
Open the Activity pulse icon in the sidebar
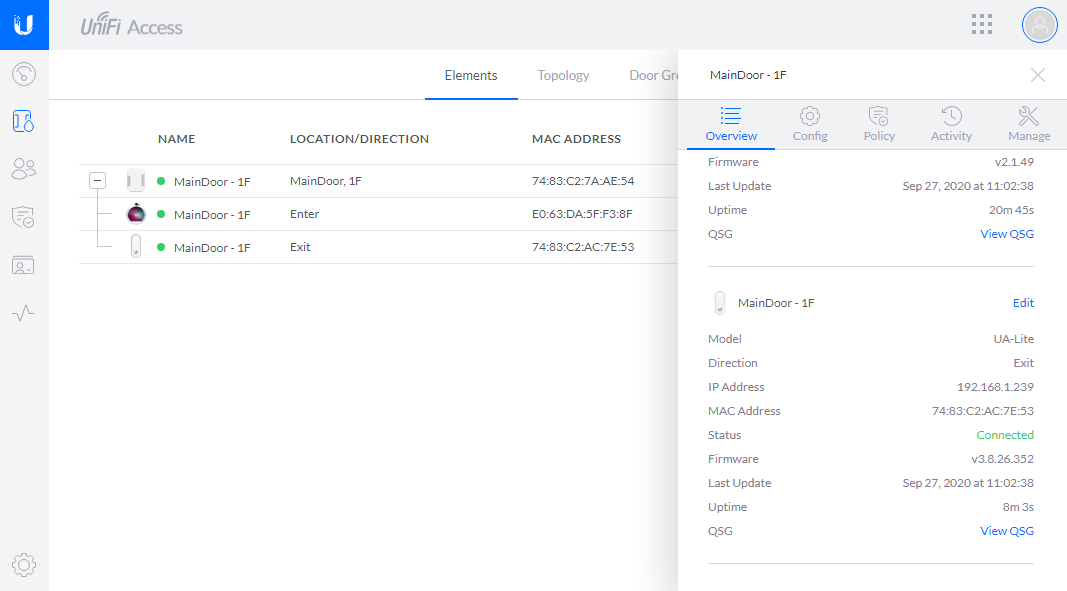[x=24, y=313]
